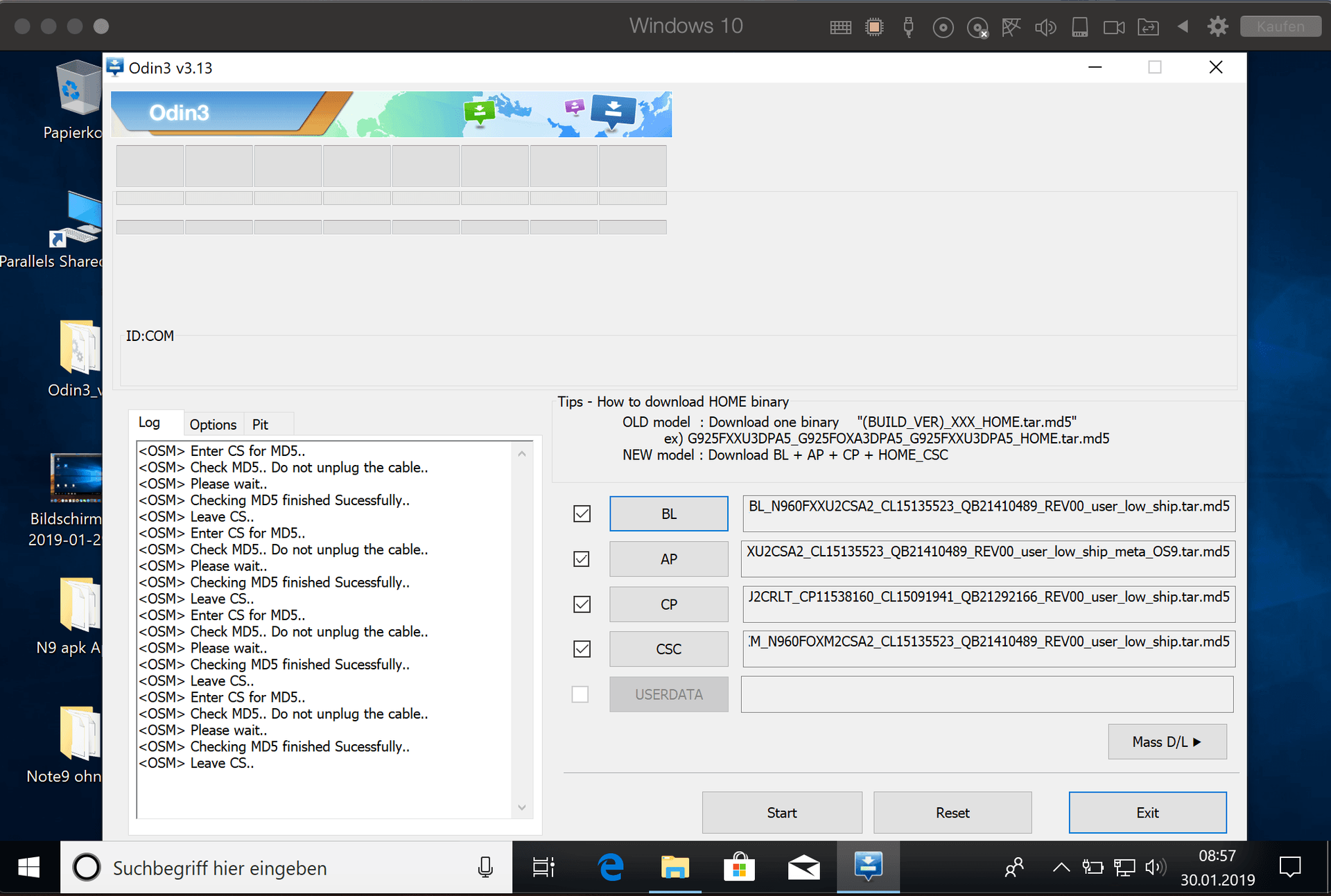This screenshot has width=1331, height=896.
Task: Switch to the Pit tab
Action: click(x=260, y=424)
